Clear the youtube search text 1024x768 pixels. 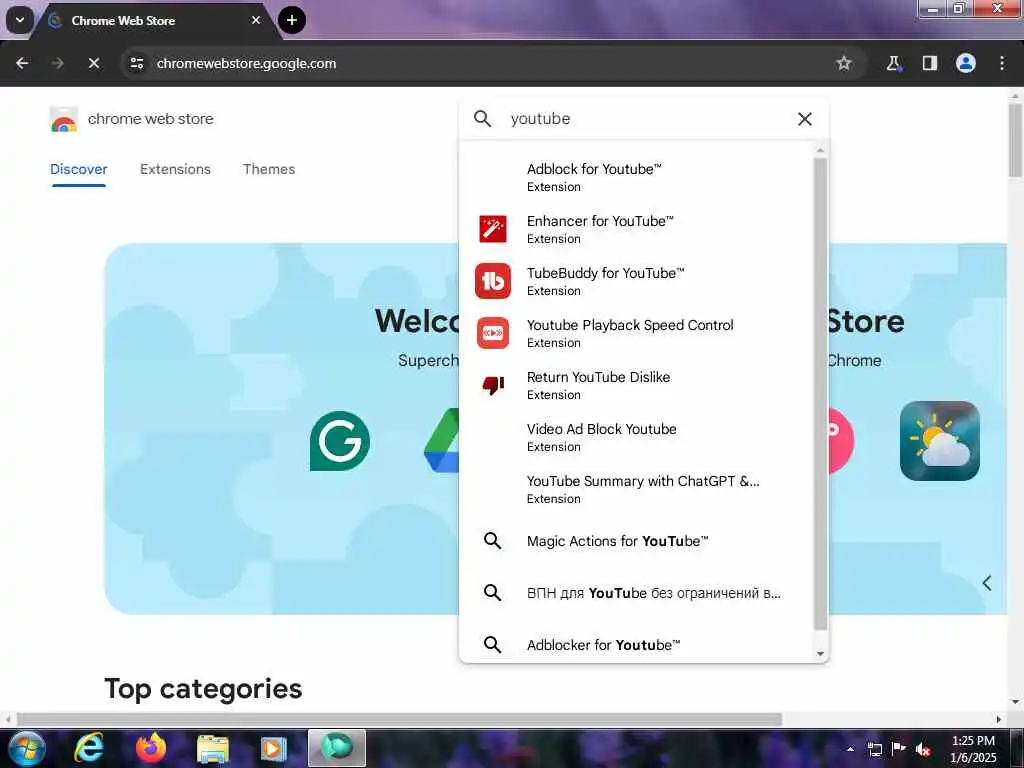tap(805, 119)
